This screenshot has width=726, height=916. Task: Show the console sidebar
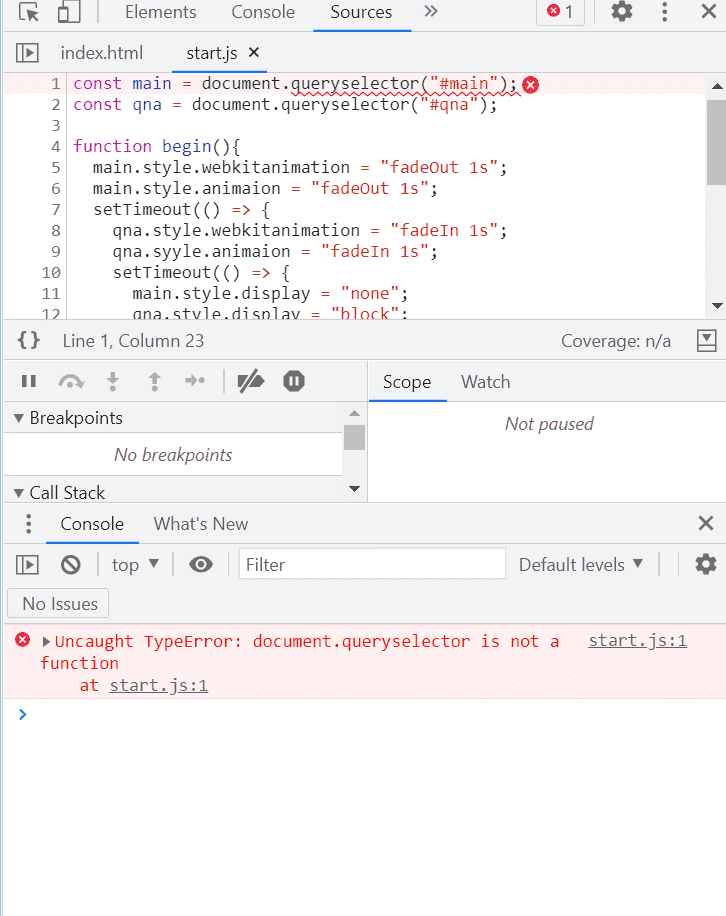(27, 565)
